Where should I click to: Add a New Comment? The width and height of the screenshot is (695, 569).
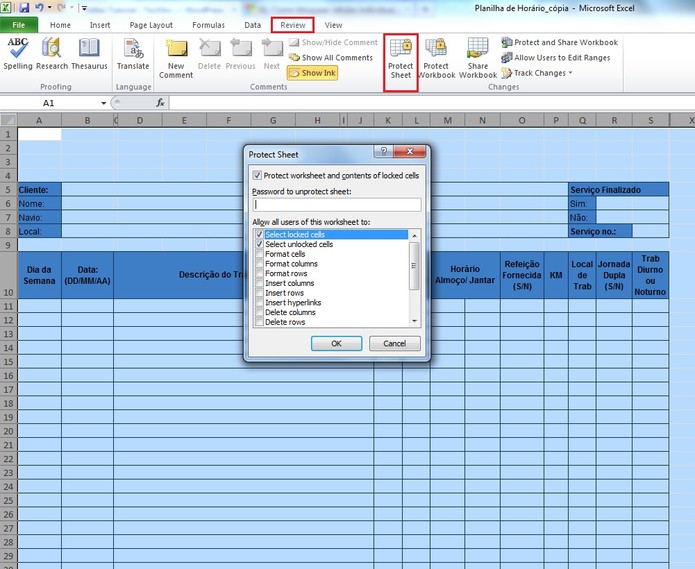coord(176,58)
